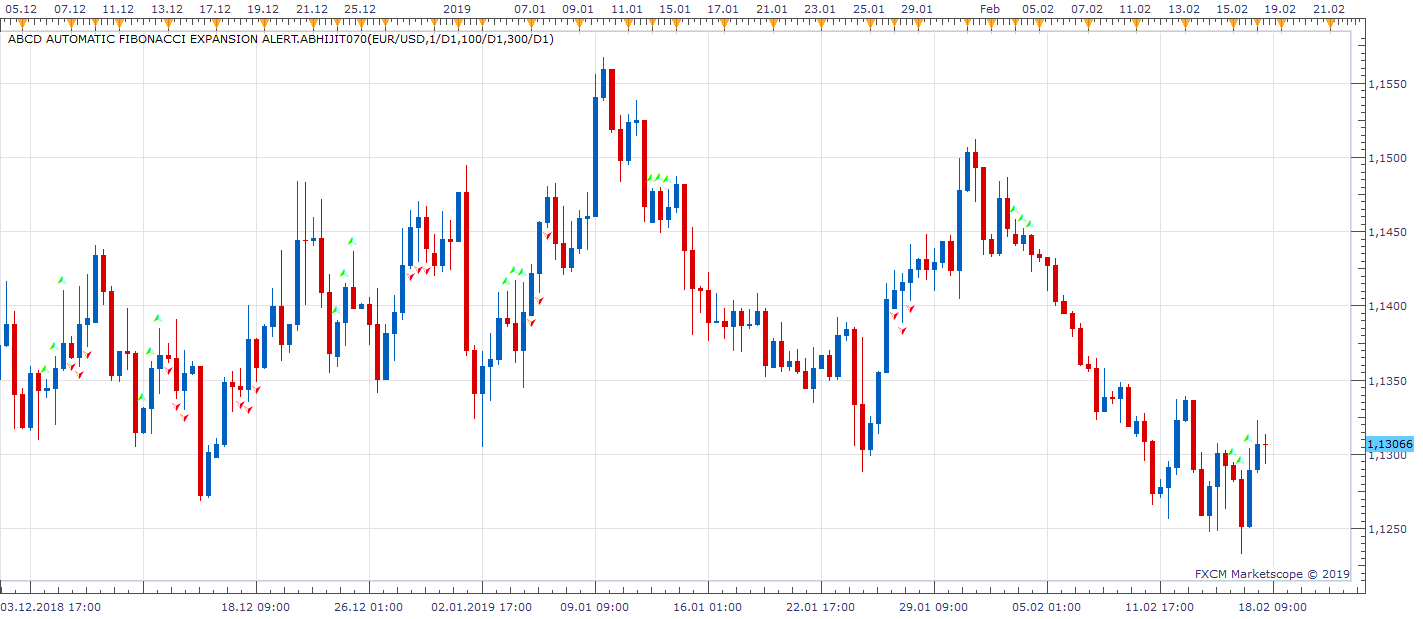Viewport: 1423px width, 619px height.
Task: Click the 05.02 01:00 bottom time label
Action: point(1046,607)
